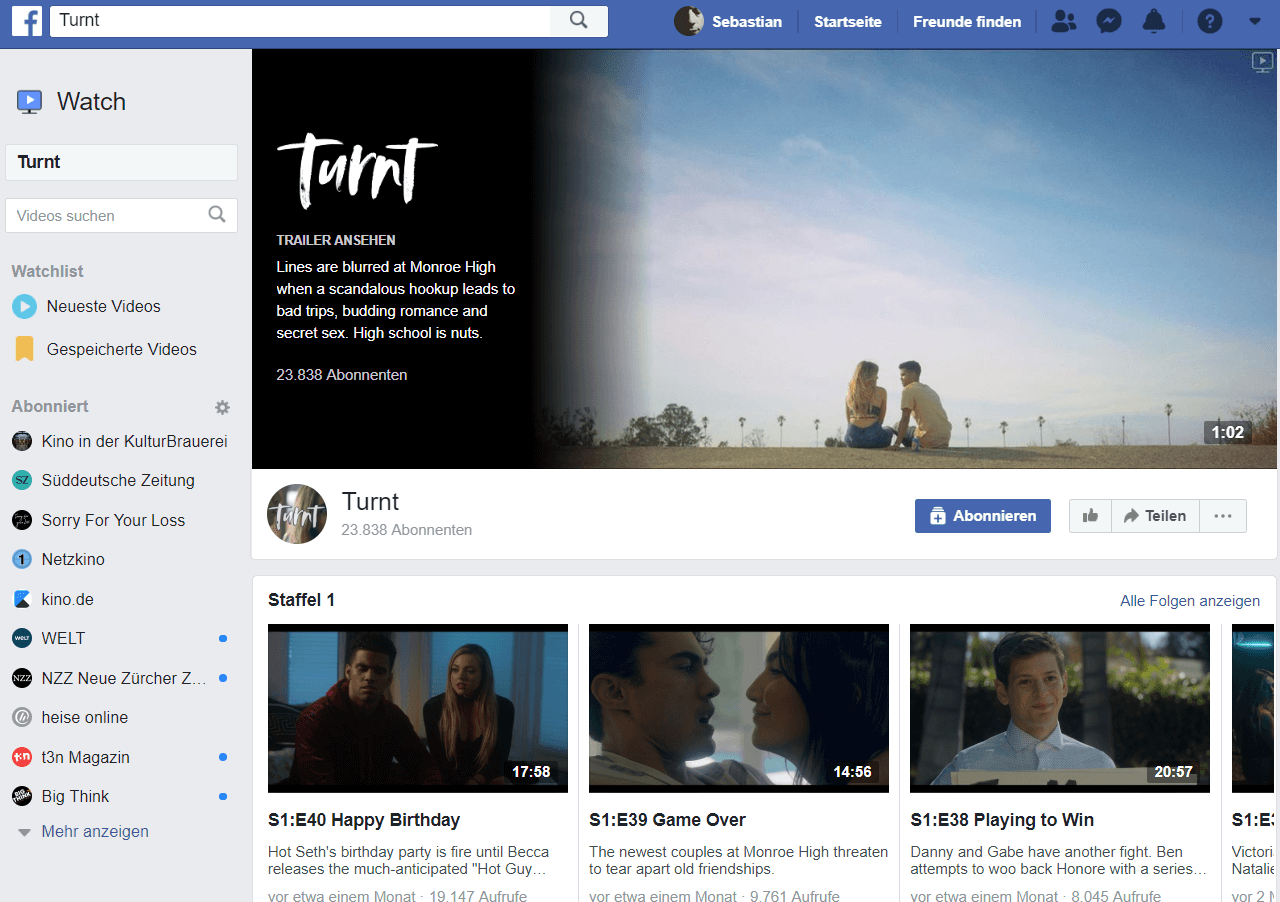Viewport: 1280px width, 902px height.
Task: Open Neueste Videos play icon
Action: (24, 307)
